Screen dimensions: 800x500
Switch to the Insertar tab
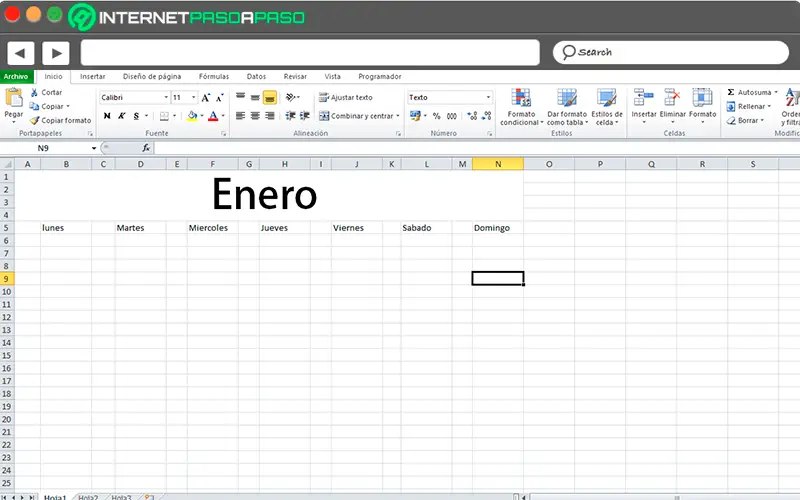92,77
